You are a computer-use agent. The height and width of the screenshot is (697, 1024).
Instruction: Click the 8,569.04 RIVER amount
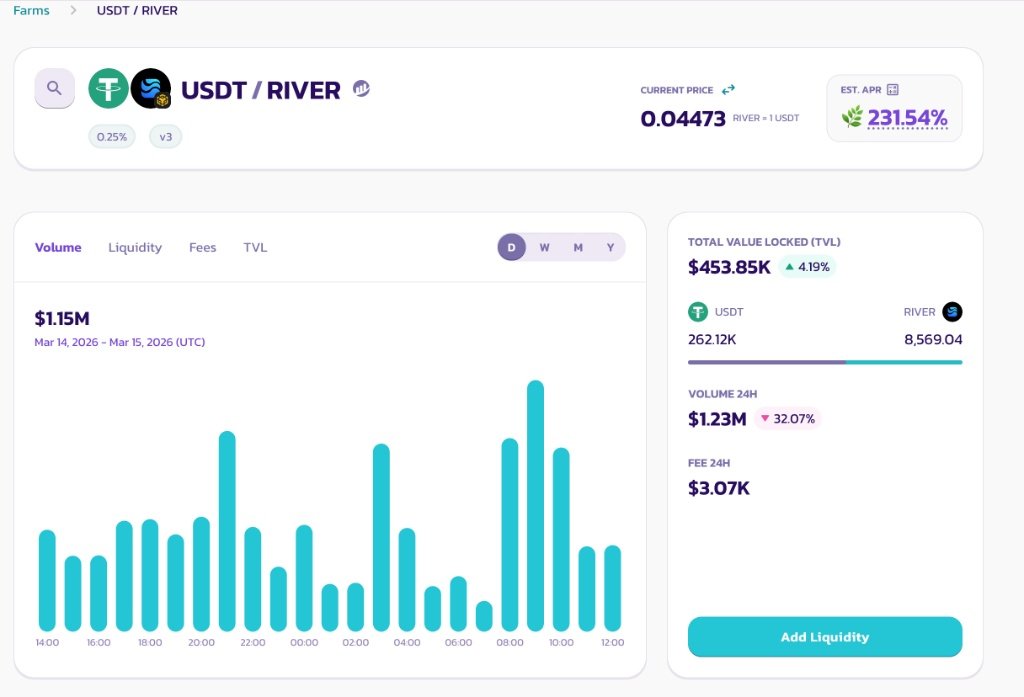pos(933,339)
